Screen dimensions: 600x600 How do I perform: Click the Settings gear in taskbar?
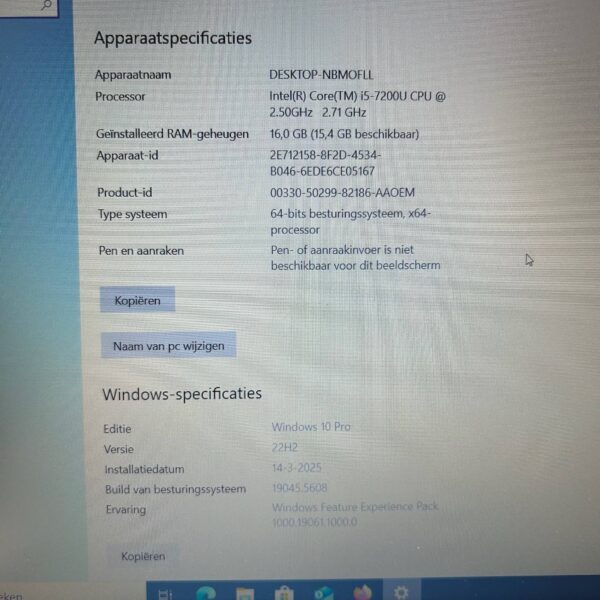pyautogui.click(x=401, y=593)
